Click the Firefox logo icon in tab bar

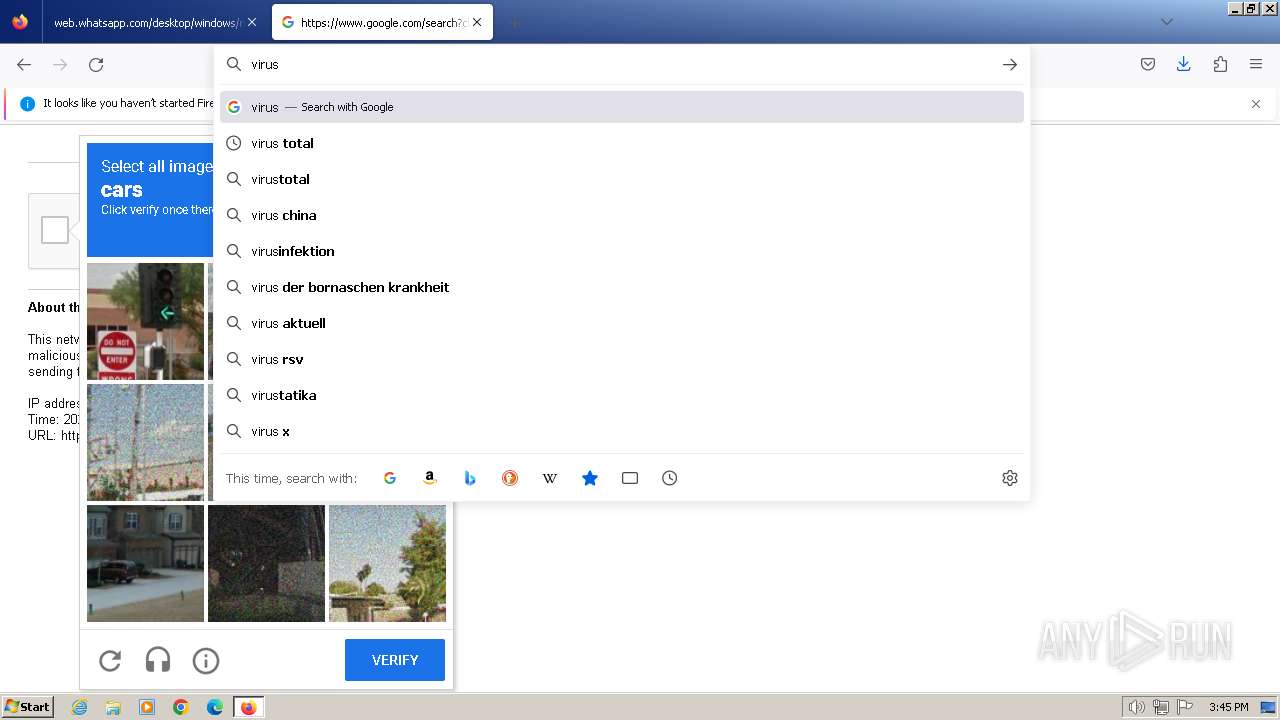click(x=20, y=22)
